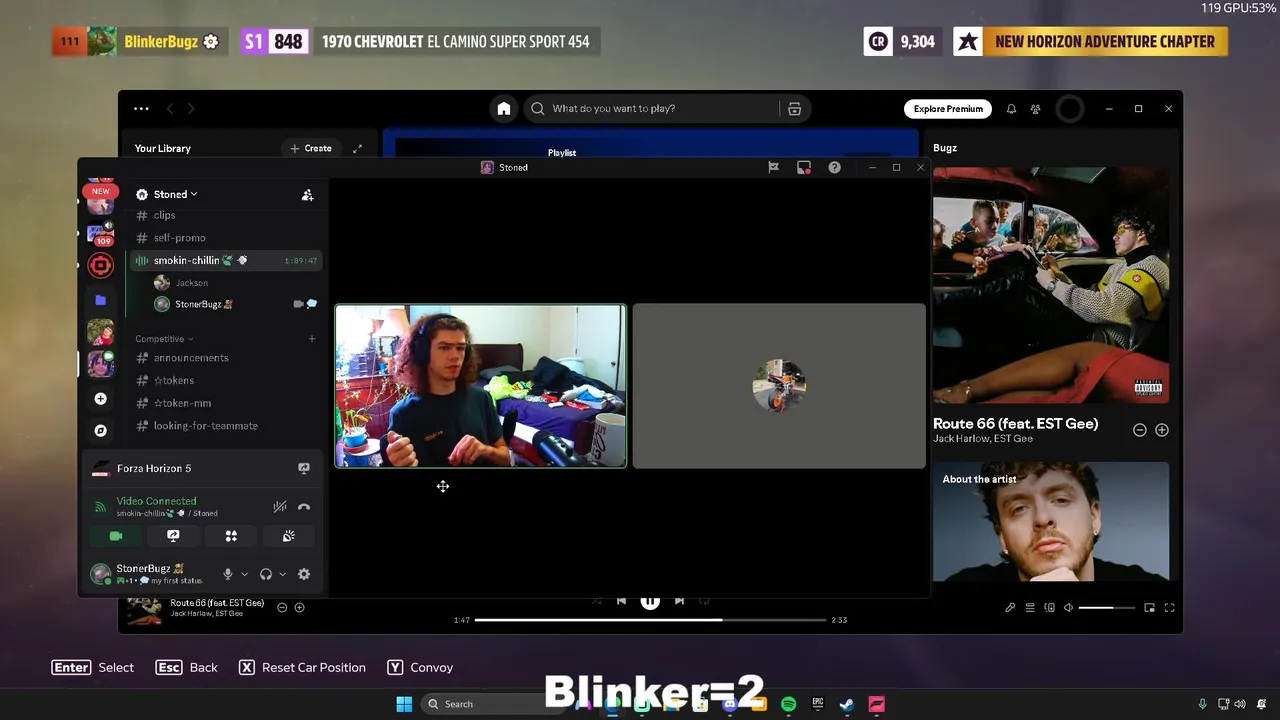Open Spotify Browse icon in search bar
Image resolution: width=1280 pixels, height=720 pixels.
(x=794, y=109)
